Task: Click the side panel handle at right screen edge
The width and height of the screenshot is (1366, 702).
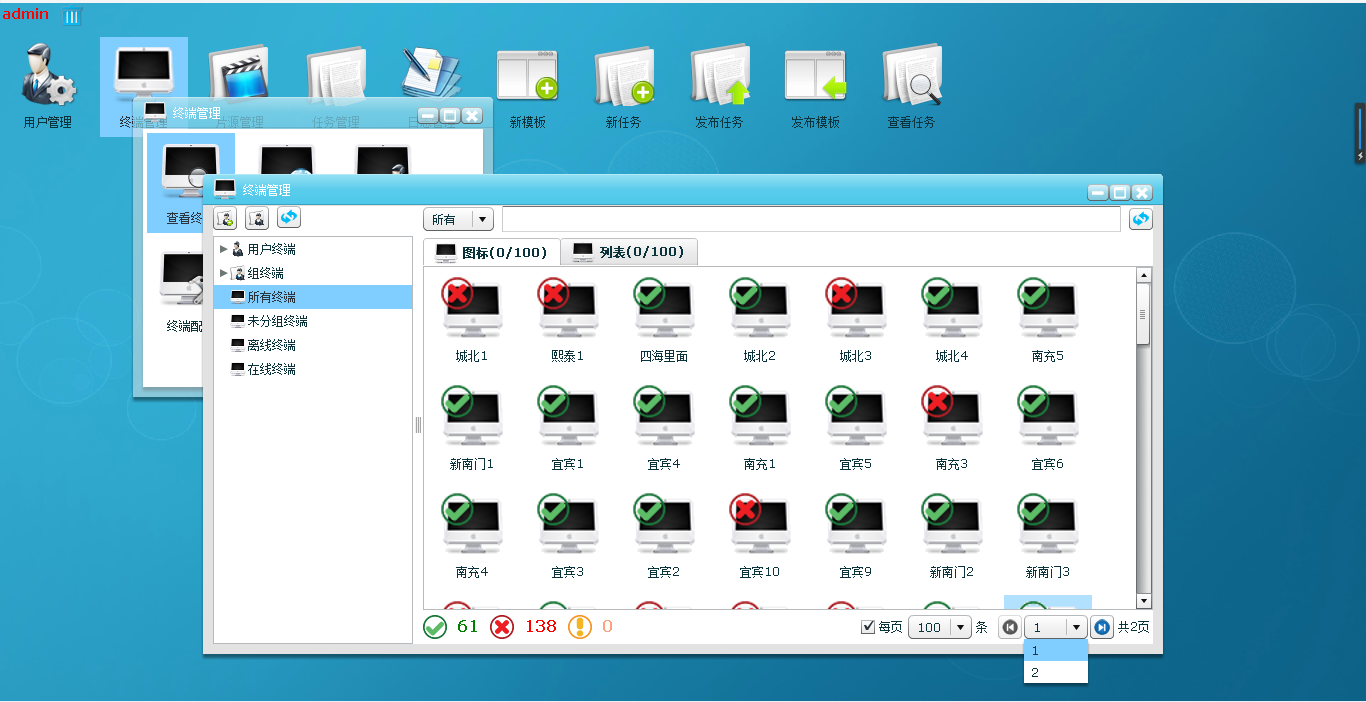Action: tap(1360, 132)
